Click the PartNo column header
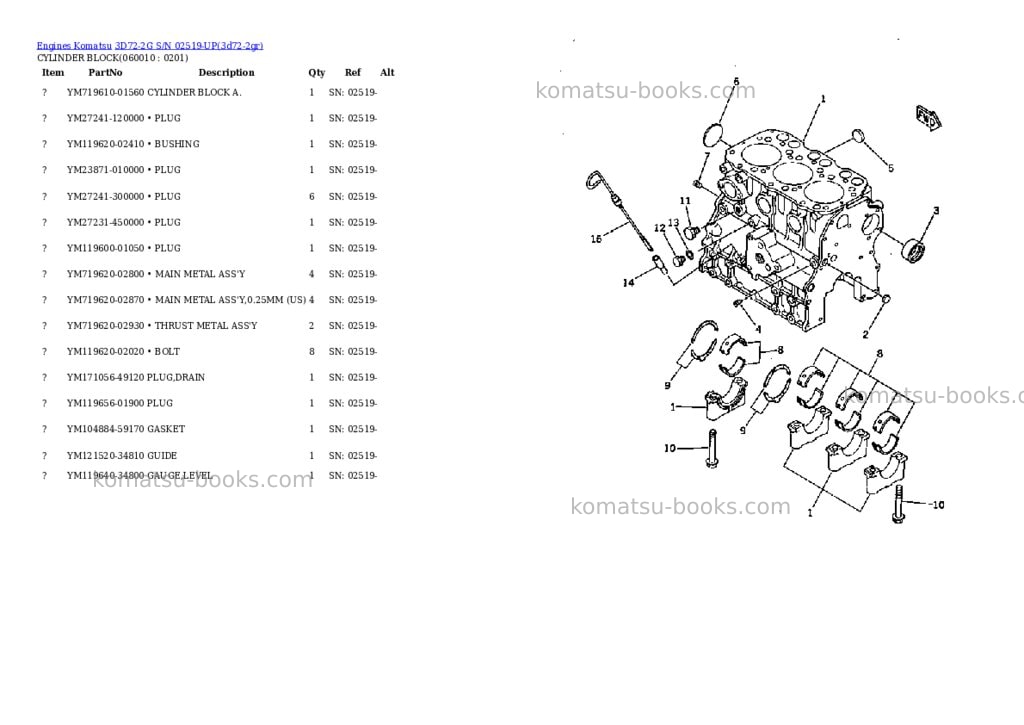The image size is (1024, 725). (x=105, y=72)
